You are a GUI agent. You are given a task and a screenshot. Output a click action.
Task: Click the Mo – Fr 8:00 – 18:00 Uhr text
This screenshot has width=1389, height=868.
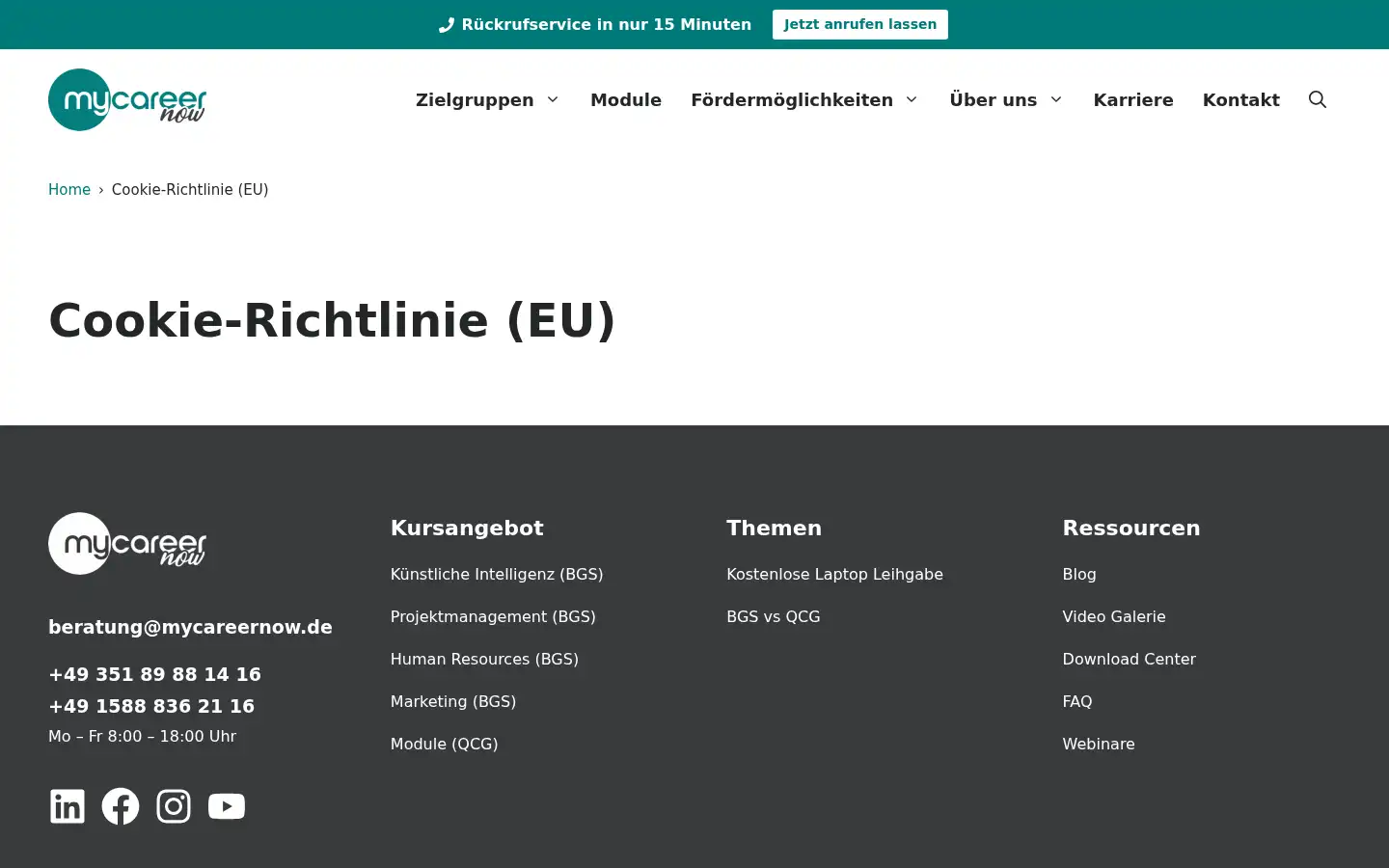point(143,736)
